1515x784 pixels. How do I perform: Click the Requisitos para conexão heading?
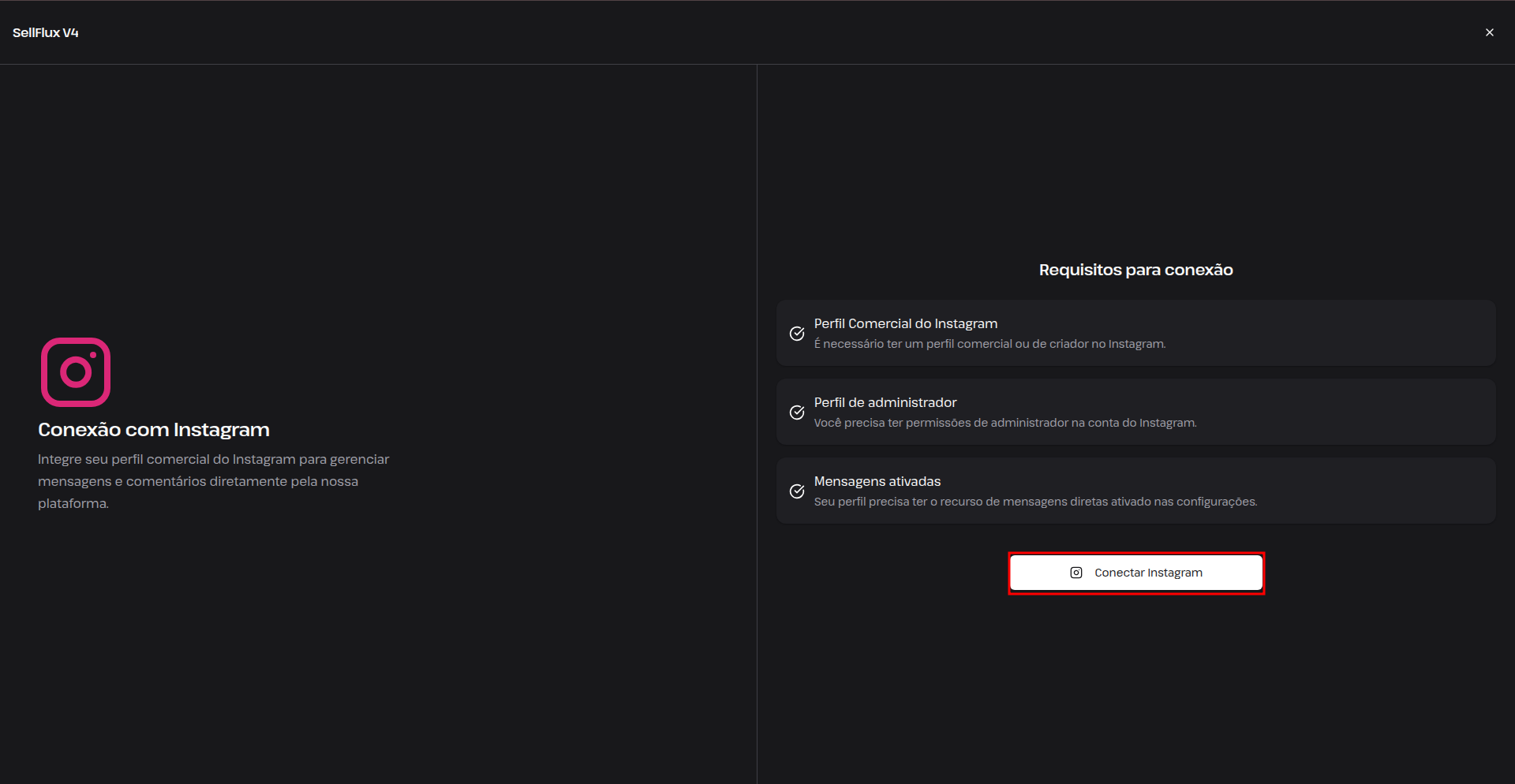(x=1136, y=270)
